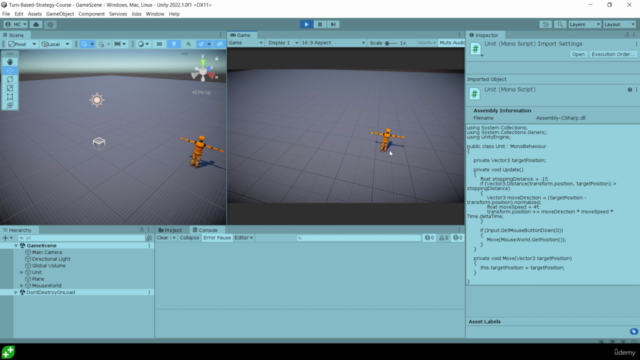Select the combined Transform tool
This screenshot has width=640, height=360.
[10, 105]
